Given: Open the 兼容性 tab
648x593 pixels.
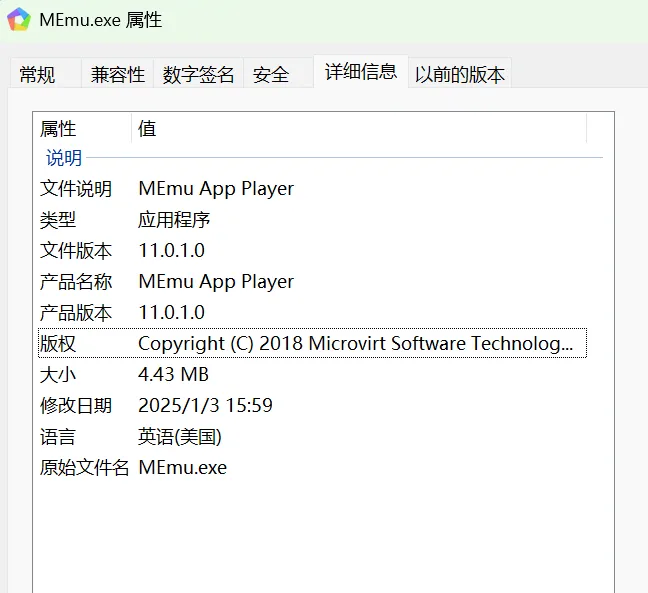Looking at the screenshot, I should (x=117, y=74).
